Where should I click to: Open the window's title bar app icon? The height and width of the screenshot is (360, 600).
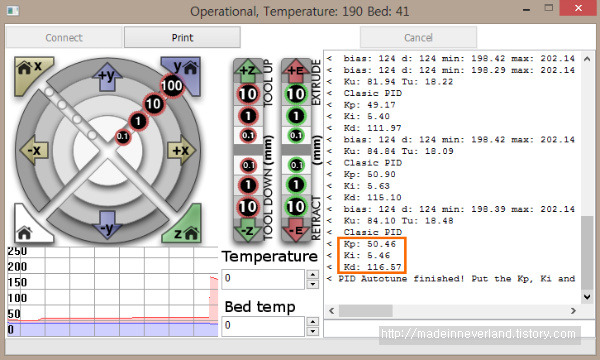(13, 10)
